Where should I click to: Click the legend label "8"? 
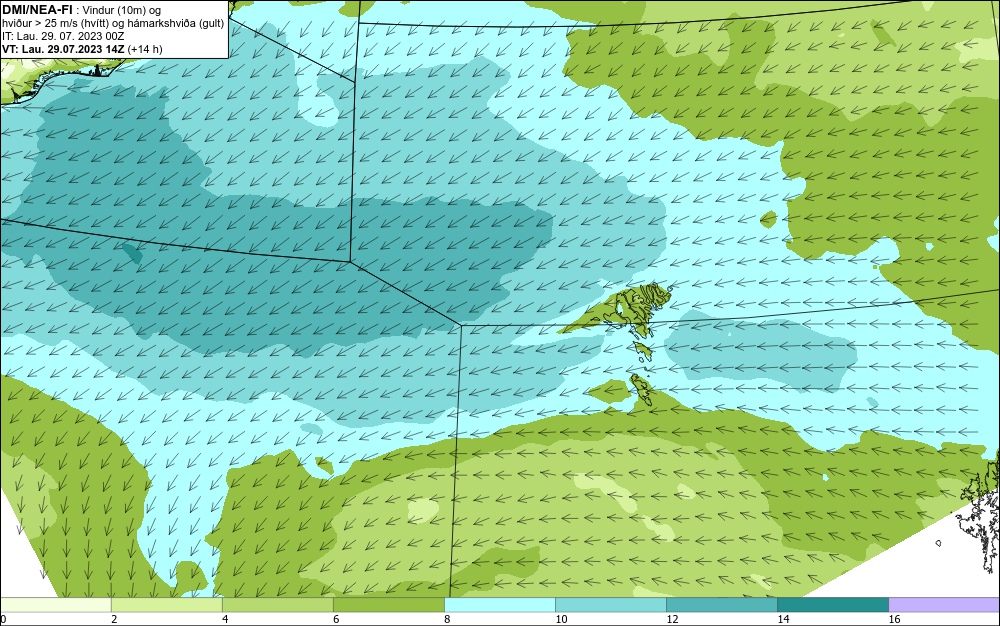(x=447, y=619)
